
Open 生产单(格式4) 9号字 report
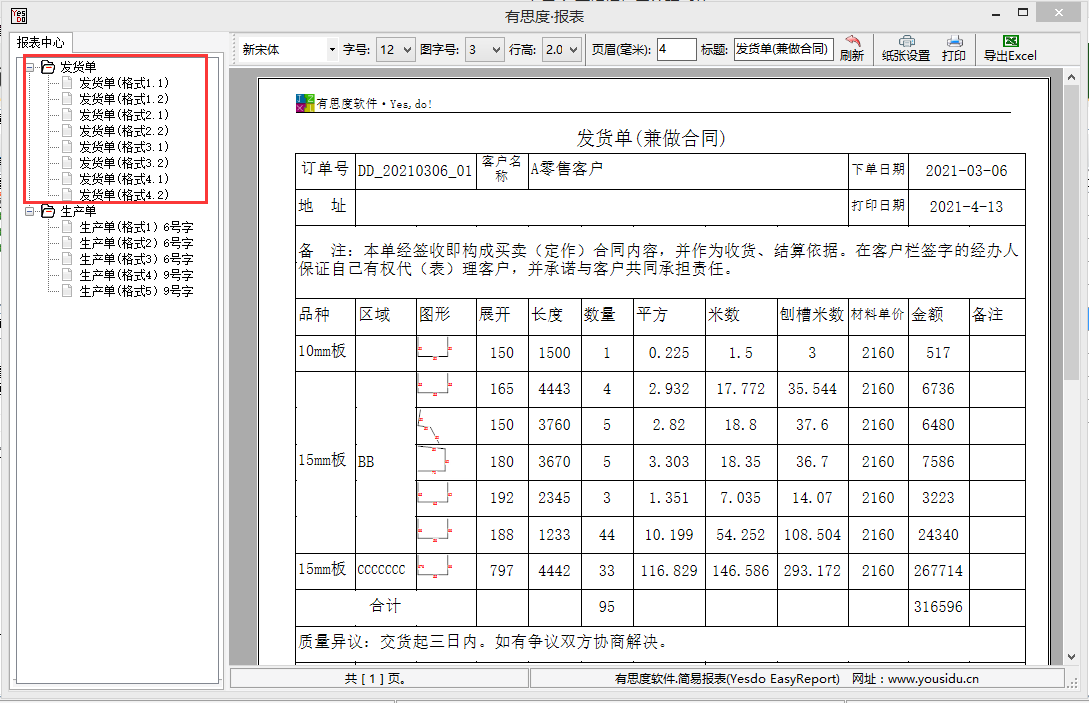tap(136, 275)
